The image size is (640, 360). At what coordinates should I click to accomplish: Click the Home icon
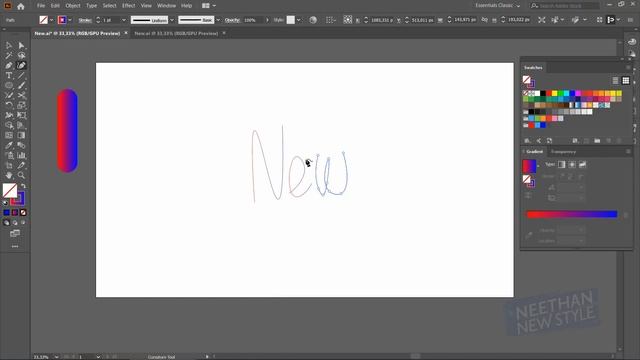tap(21, 6)
